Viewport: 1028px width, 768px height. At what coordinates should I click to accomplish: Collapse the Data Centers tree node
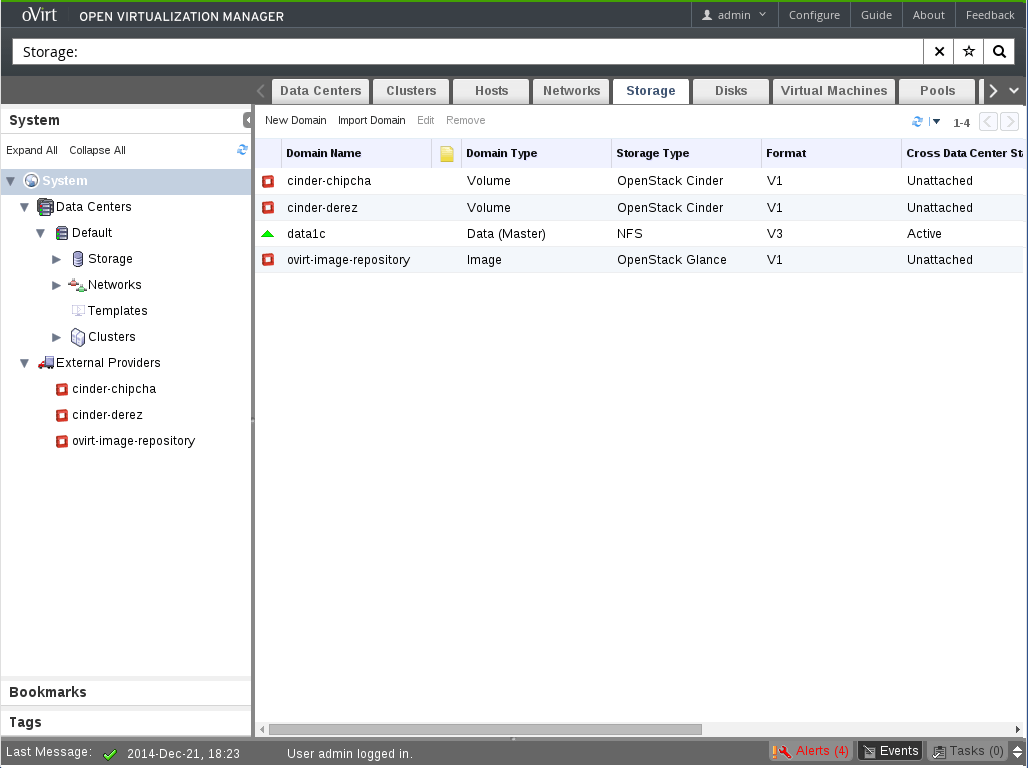point(25,207)
